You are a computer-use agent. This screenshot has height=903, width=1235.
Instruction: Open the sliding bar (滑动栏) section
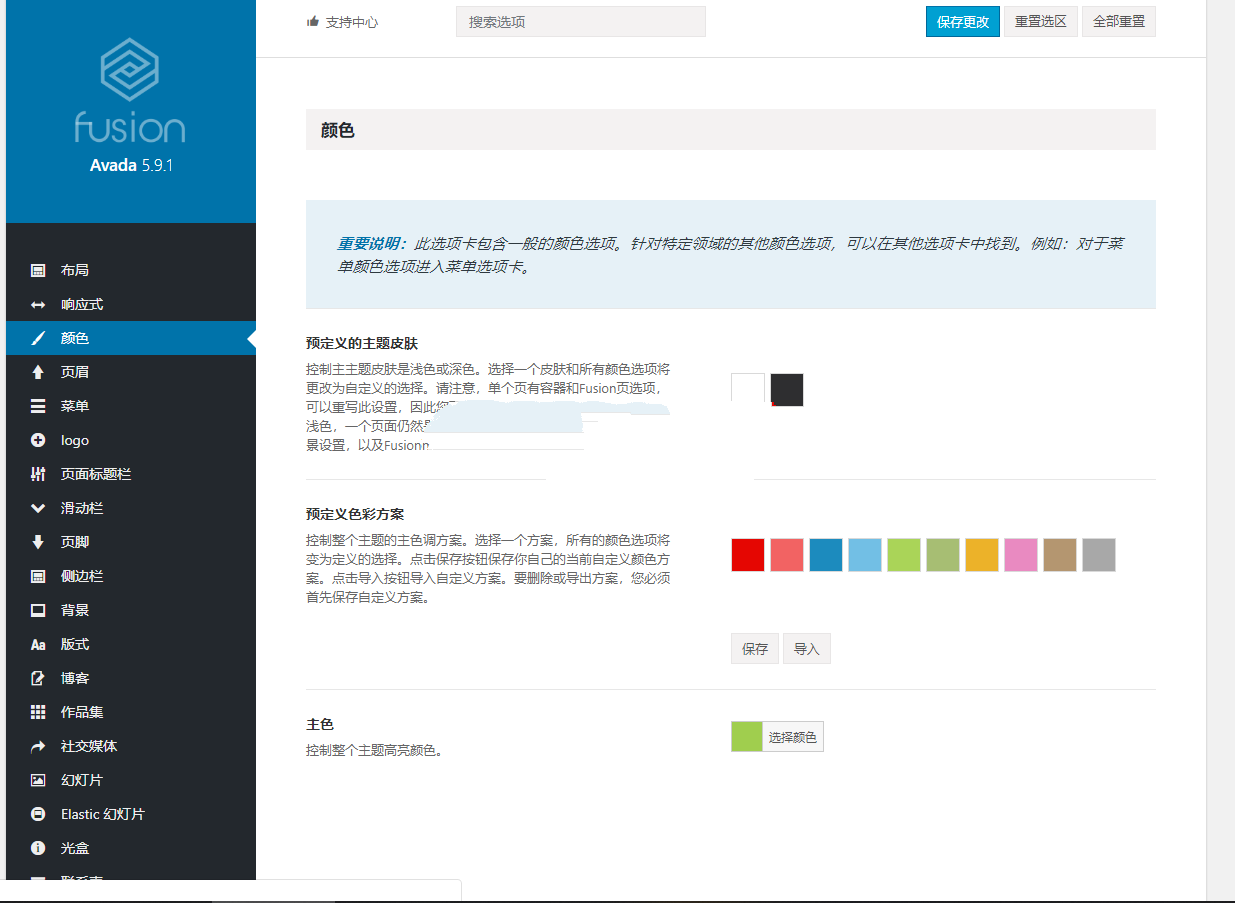click(82, 508)
